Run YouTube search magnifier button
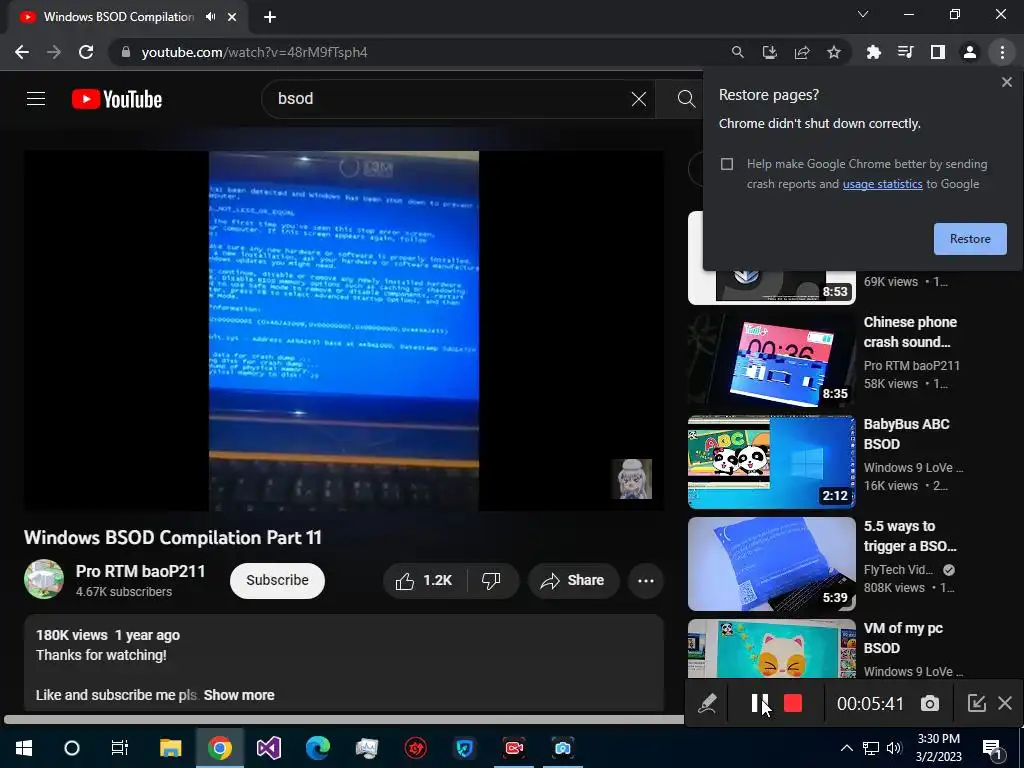1024x768 pixels. click(686, 99)
